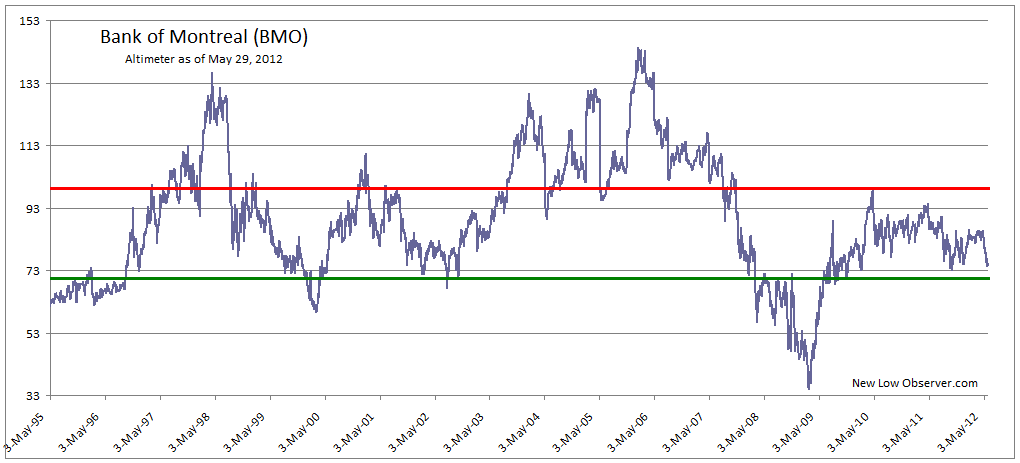Select the subtitle Altimeter as of May 29, 2012
This screenshot has width=1020, height=463.
[x=204, y=59]
